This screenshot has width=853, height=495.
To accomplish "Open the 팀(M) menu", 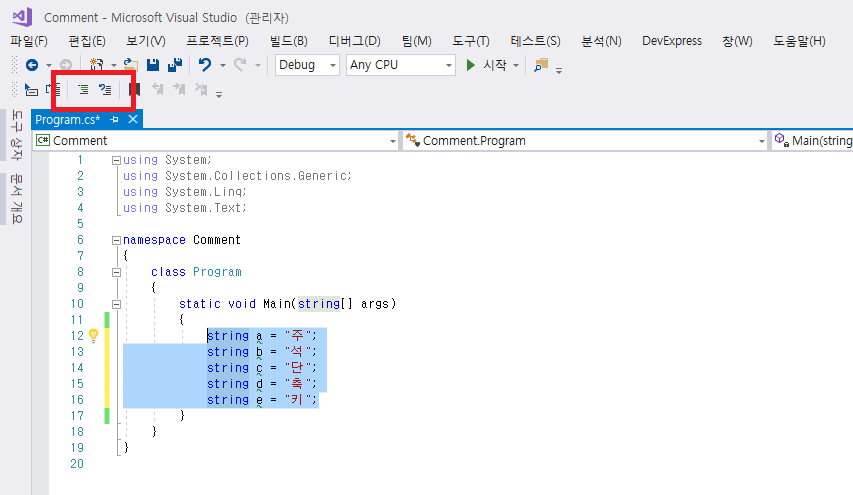I will [x=417, y=41].
